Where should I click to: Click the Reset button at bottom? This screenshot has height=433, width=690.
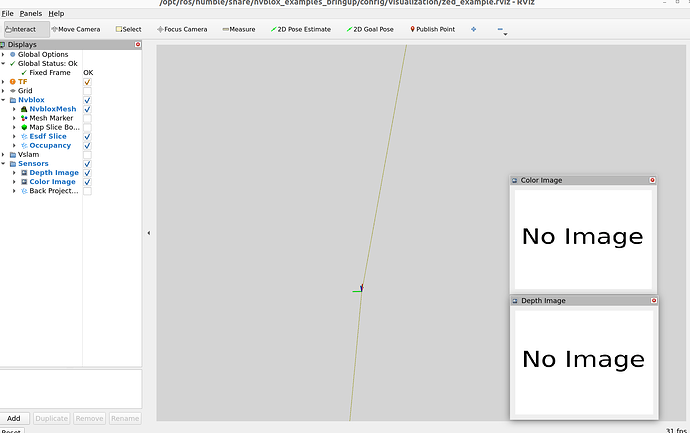coord(11,430)
